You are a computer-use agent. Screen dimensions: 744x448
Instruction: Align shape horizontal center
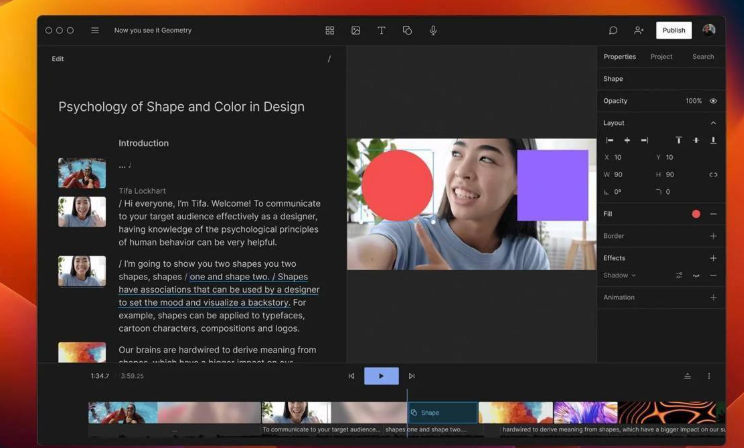[x=627, y=140]
